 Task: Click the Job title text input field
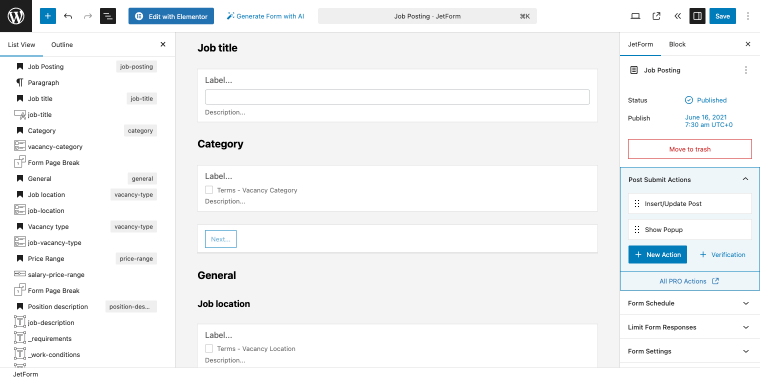tap(397, 97)
